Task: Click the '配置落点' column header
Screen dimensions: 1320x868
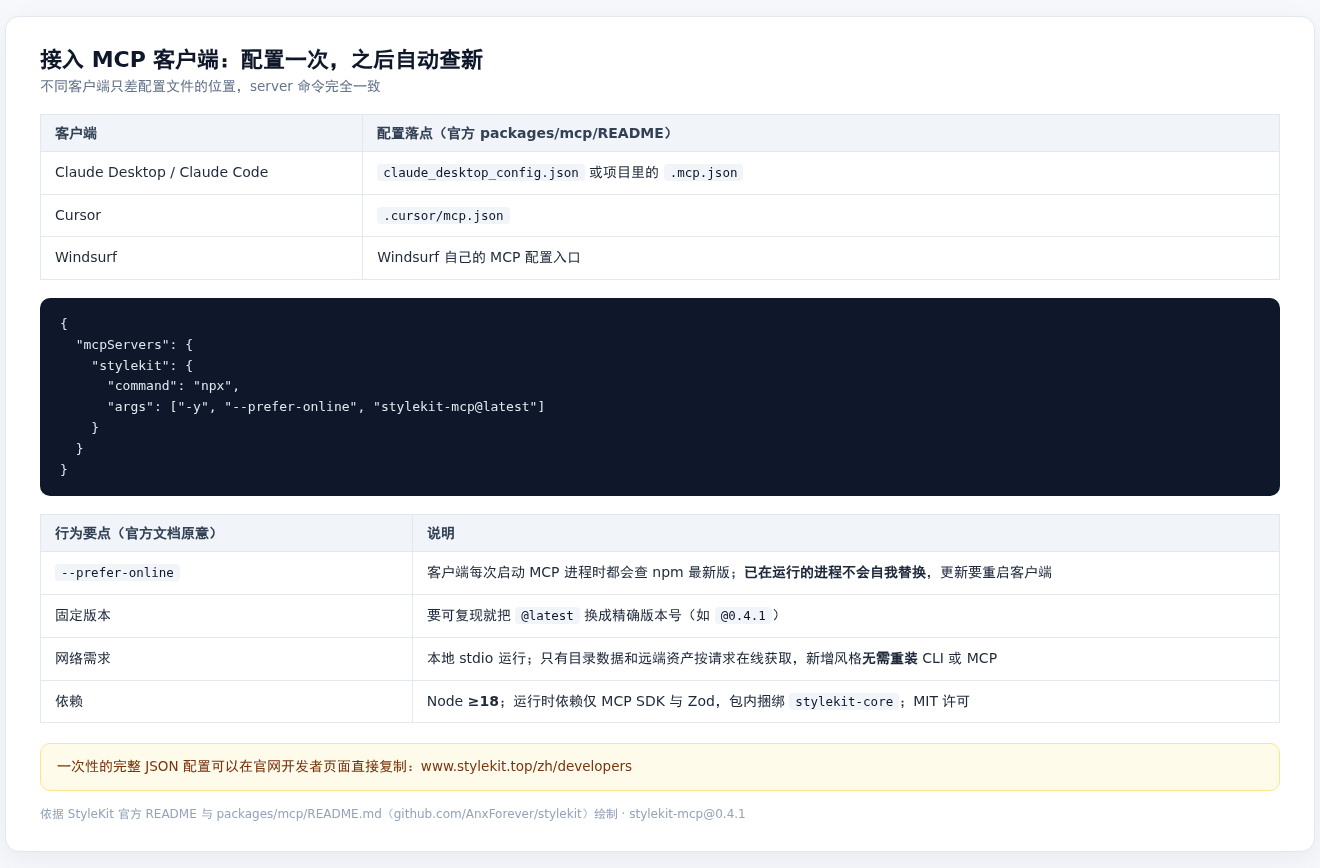Action: 820,133
